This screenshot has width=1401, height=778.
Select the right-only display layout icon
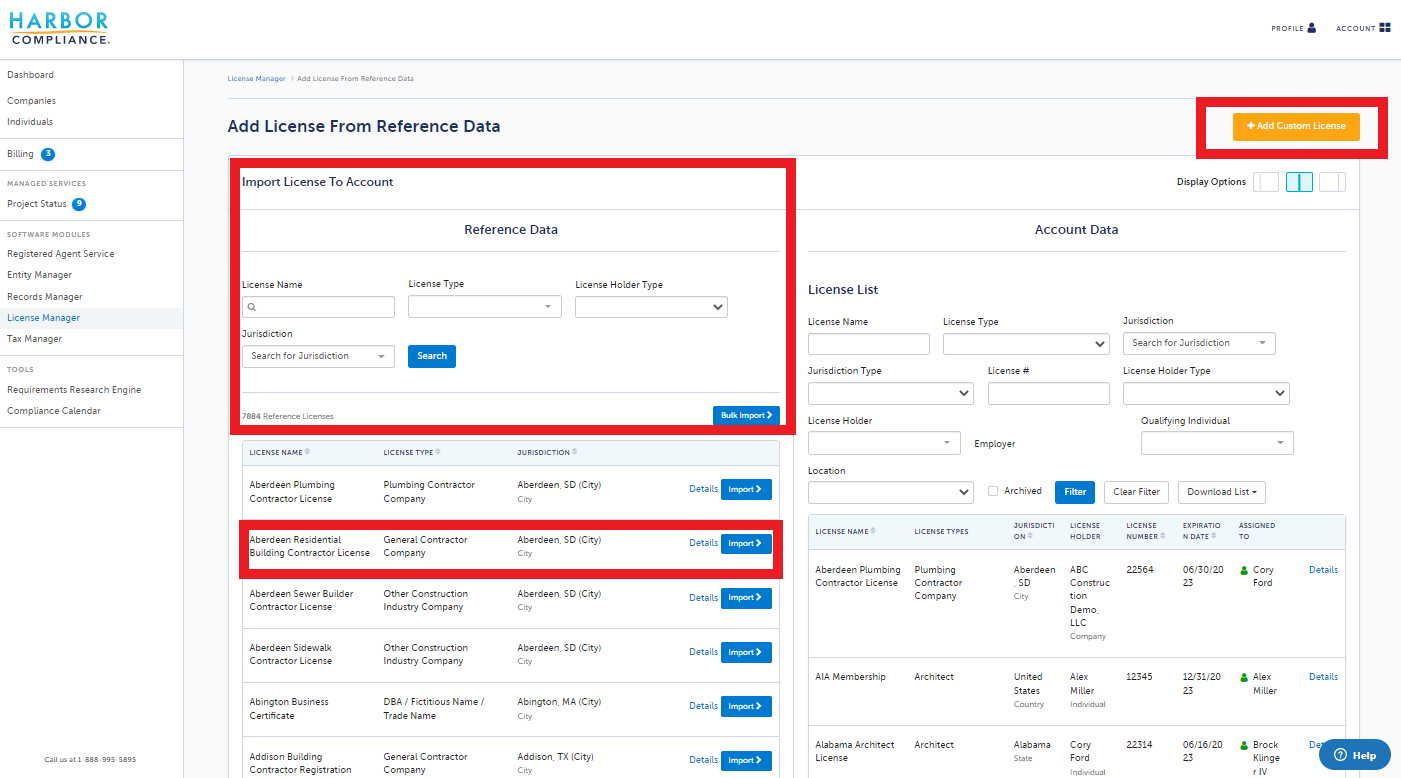(1332, 182)
